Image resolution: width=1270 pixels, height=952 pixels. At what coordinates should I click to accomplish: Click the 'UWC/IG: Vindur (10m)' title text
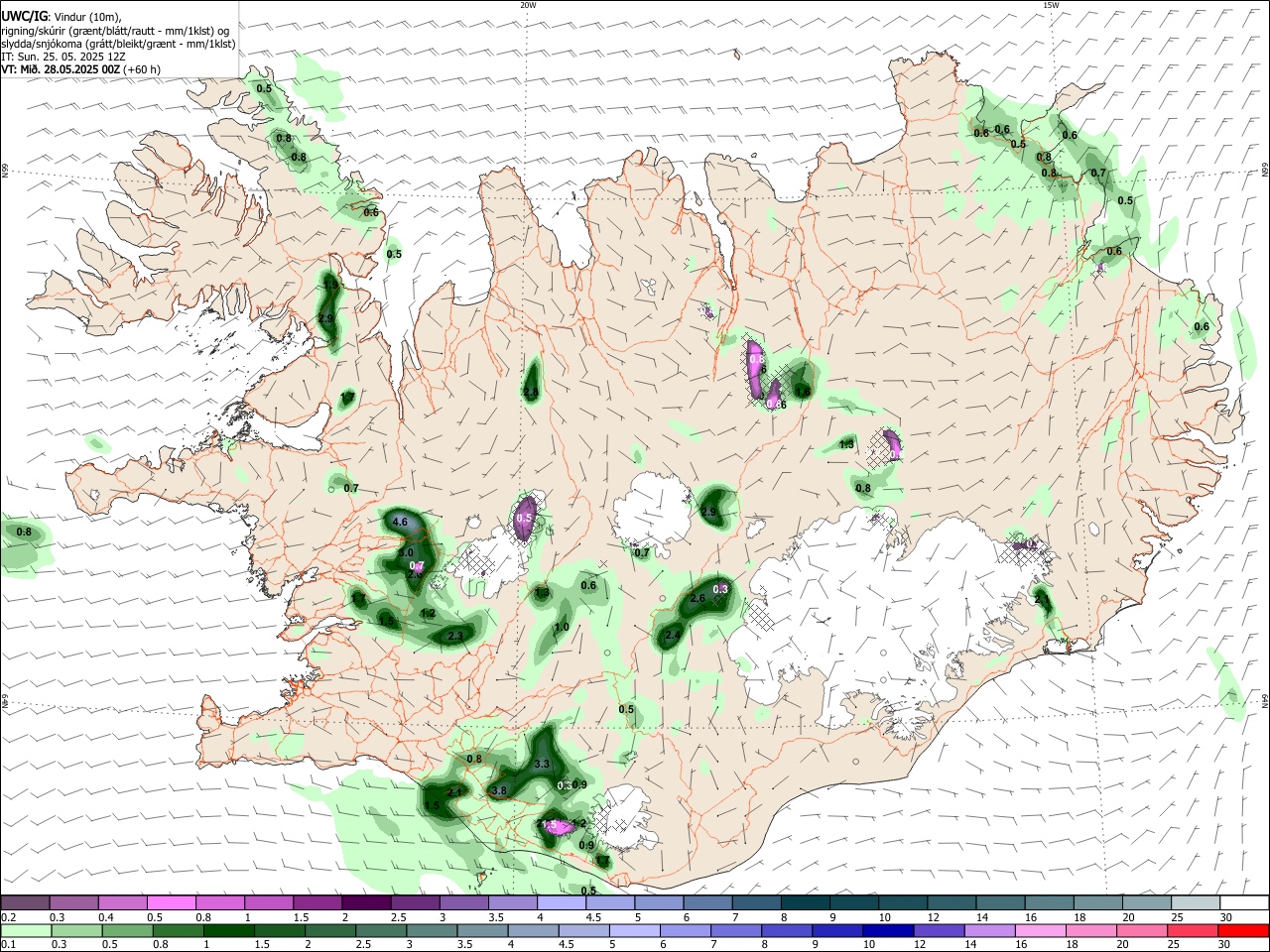[x=62, y=16]
